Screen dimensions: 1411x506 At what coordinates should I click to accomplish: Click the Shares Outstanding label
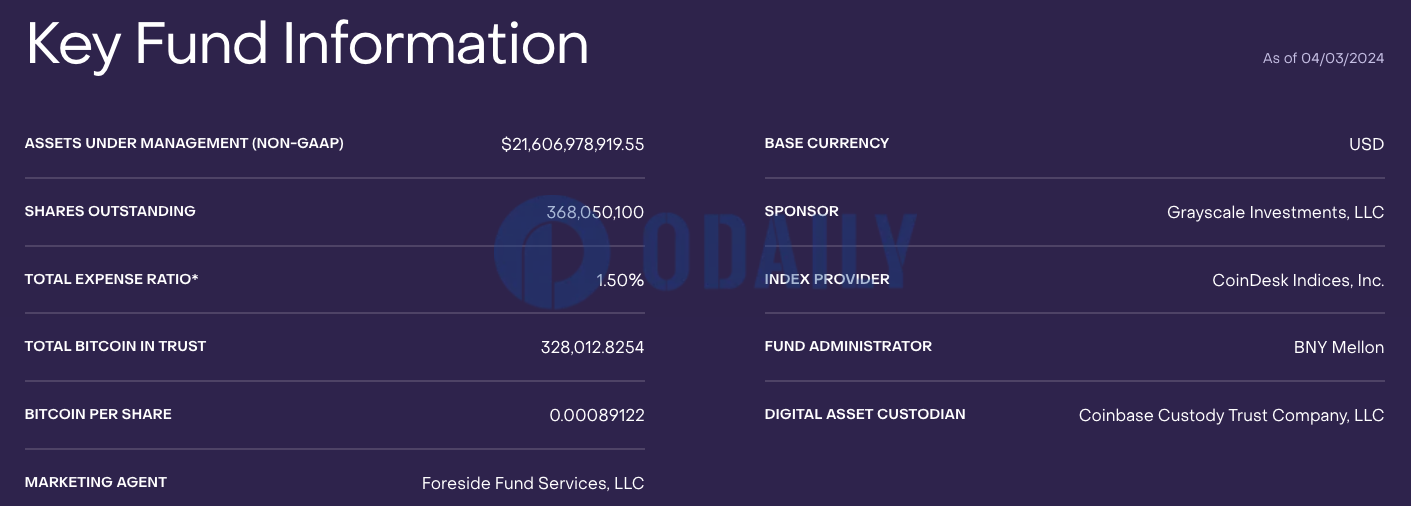(x=110, y=211)
